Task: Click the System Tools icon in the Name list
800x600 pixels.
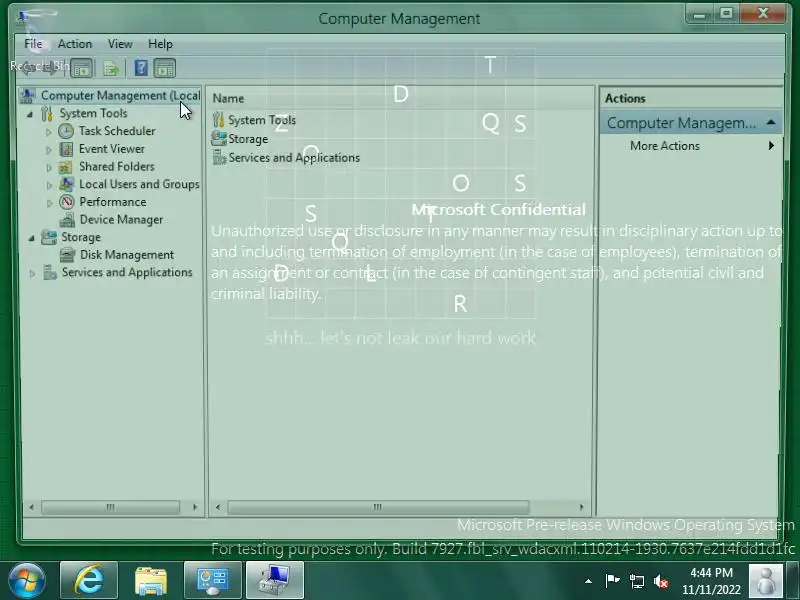Action: [x=218, y=120]
